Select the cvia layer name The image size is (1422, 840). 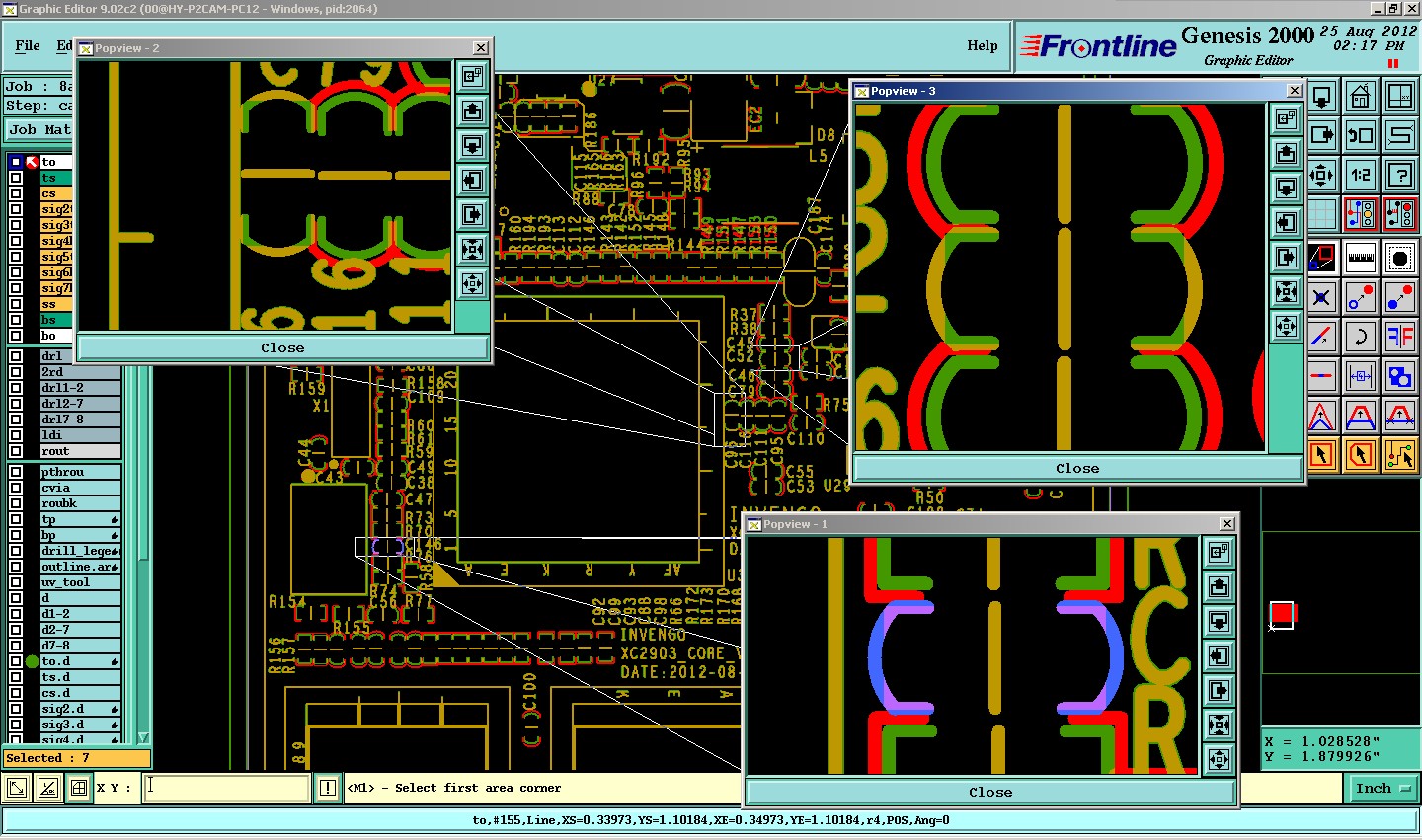(80, 488)
